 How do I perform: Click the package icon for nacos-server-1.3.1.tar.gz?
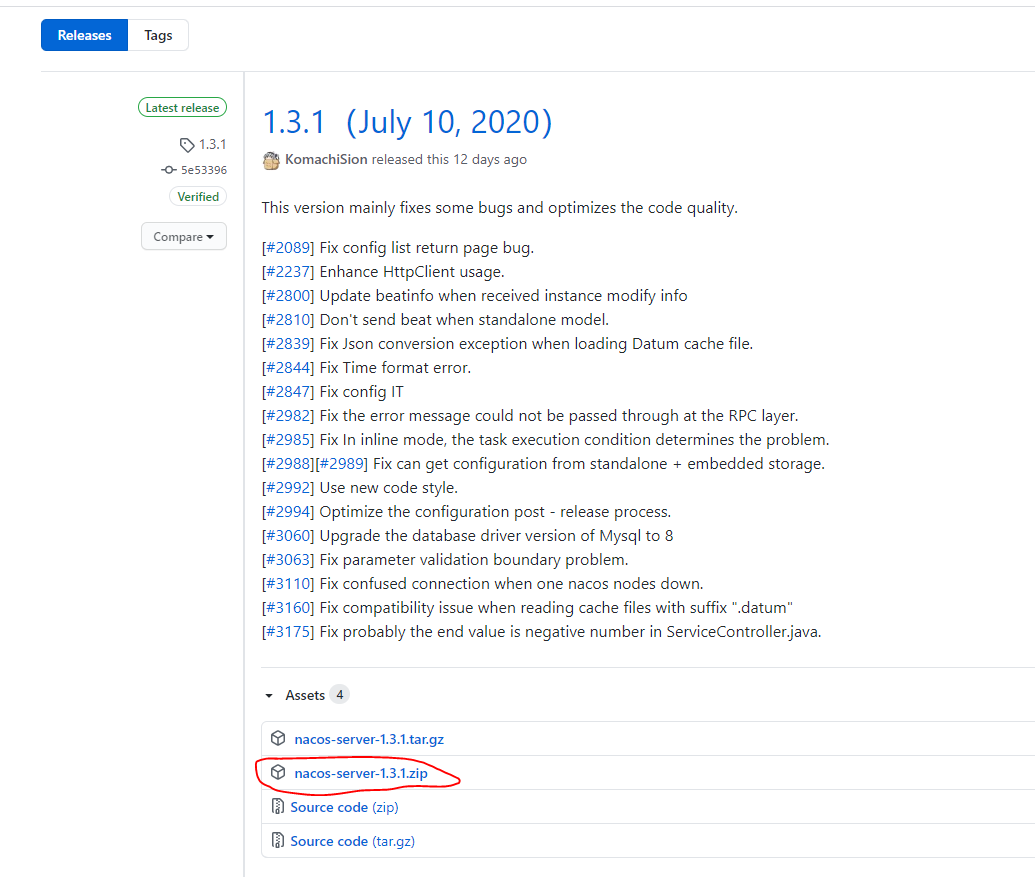(277, 738)
